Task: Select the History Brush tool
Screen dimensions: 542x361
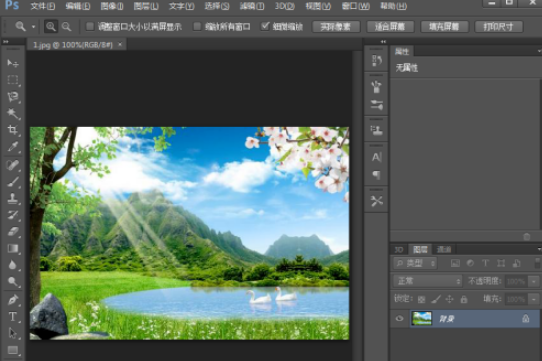Action: [x=13, y=215]
